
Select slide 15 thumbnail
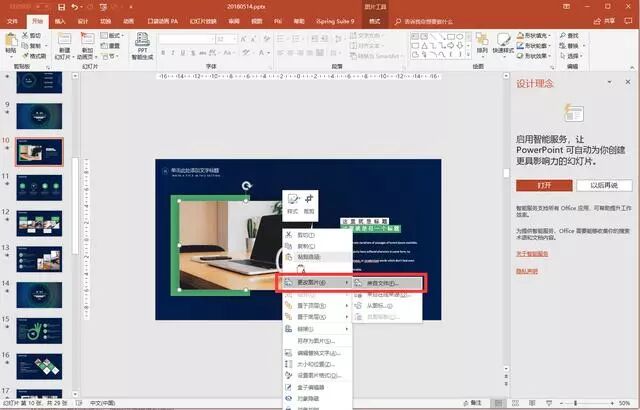39,330
